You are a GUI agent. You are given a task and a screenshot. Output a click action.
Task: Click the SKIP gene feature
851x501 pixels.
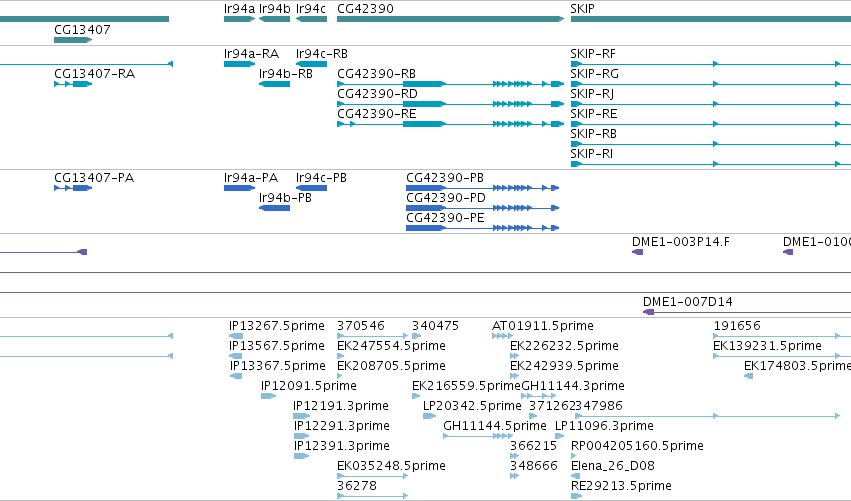[x=711, y=19]
